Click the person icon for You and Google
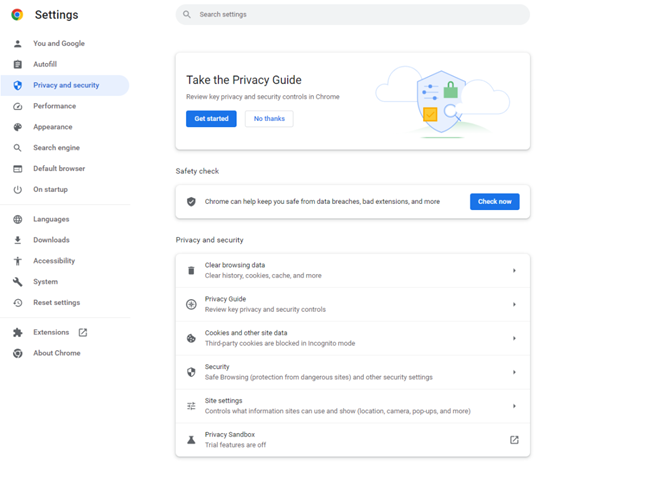 (17, 43)
